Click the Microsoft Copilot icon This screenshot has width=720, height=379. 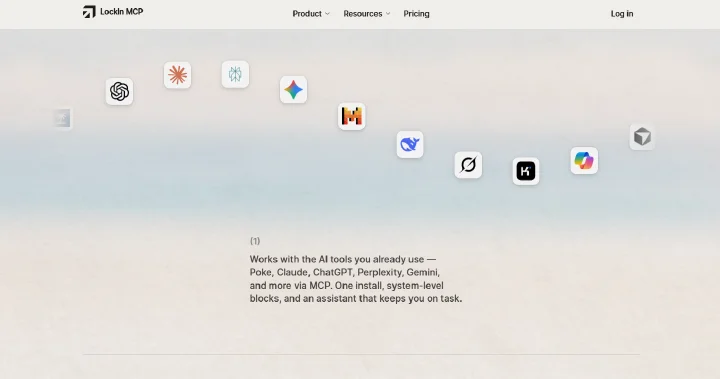(584, 161)
